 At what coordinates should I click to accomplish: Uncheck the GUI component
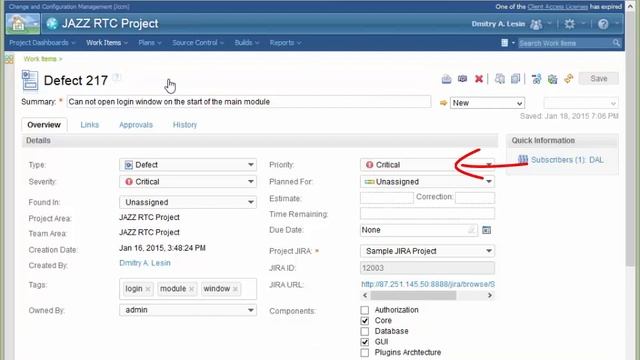click(x=364, y=342)
